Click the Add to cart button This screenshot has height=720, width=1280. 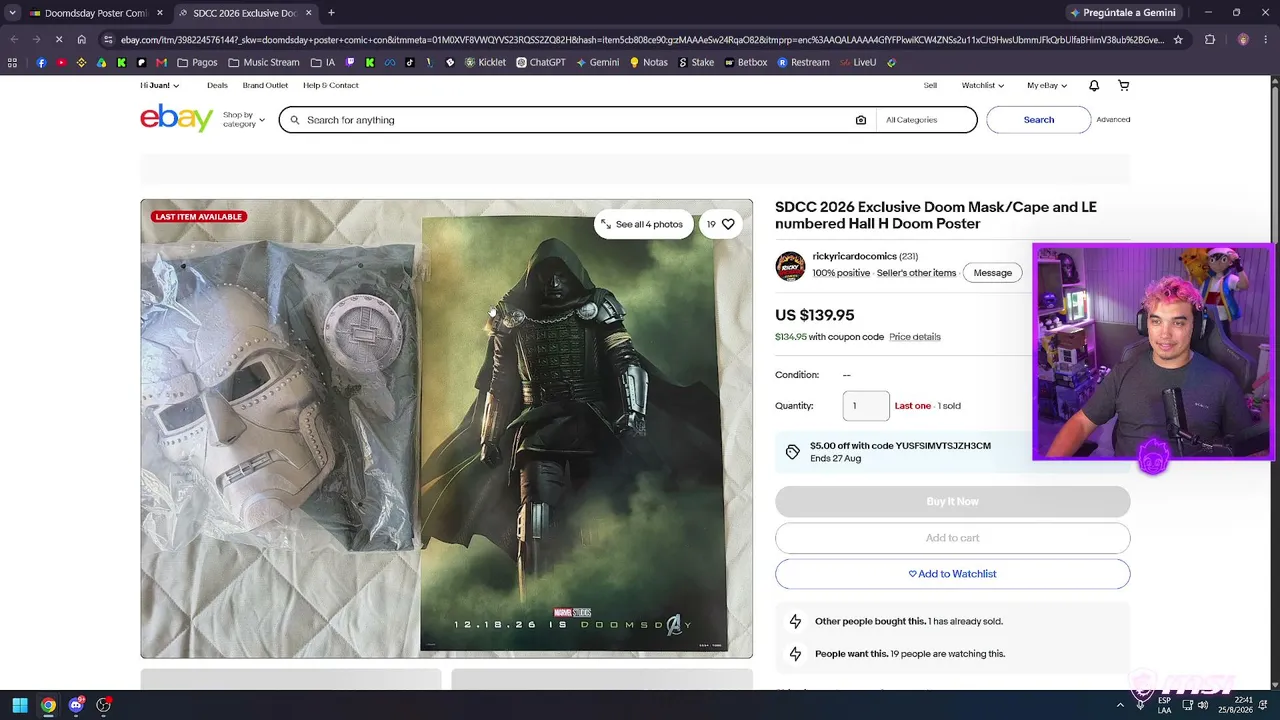point(952,538)
